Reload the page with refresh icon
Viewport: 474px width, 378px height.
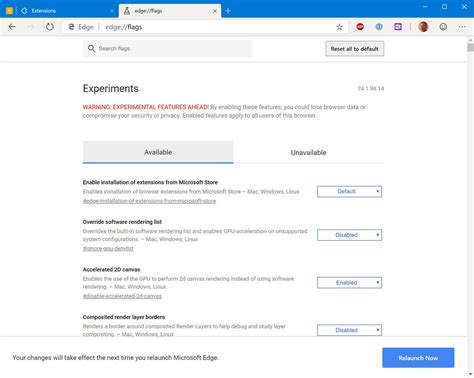click(50, 27)
